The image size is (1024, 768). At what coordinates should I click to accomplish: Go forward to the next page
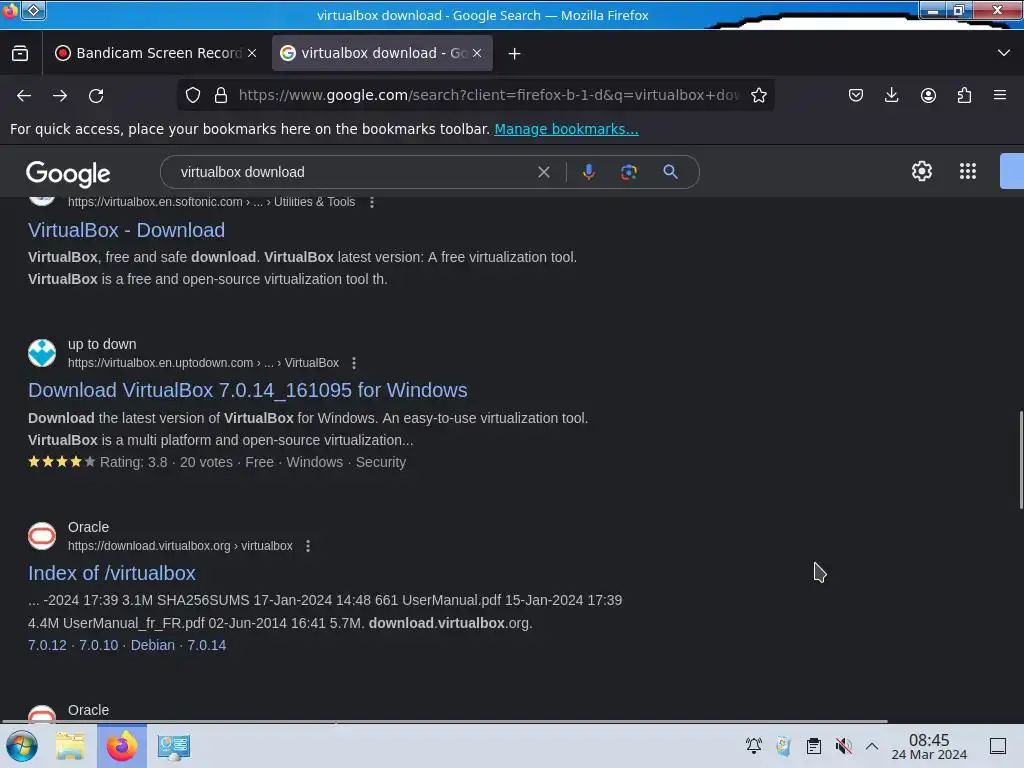click(60, 96)
